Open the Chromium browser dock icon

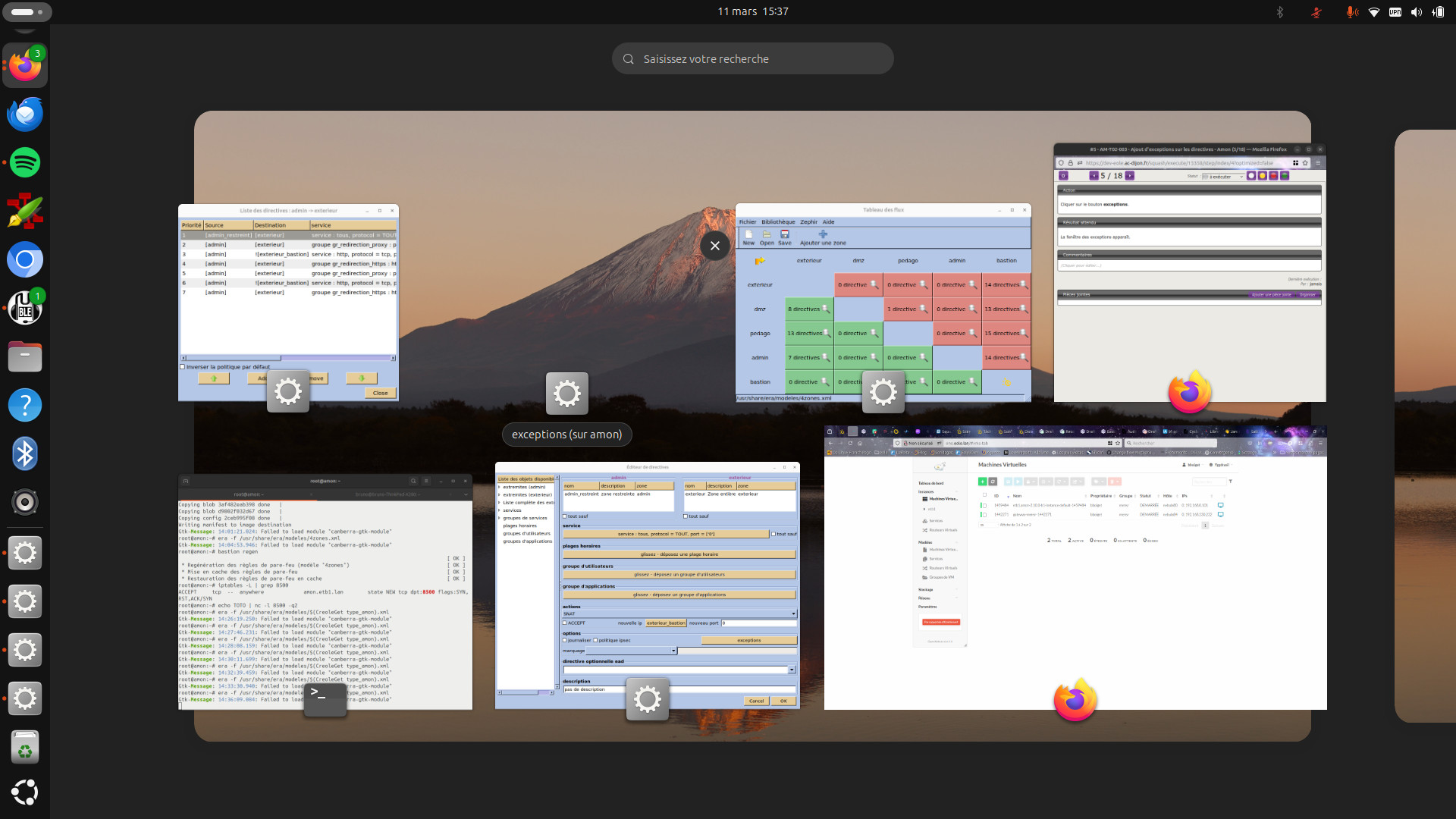coord(25,260)
